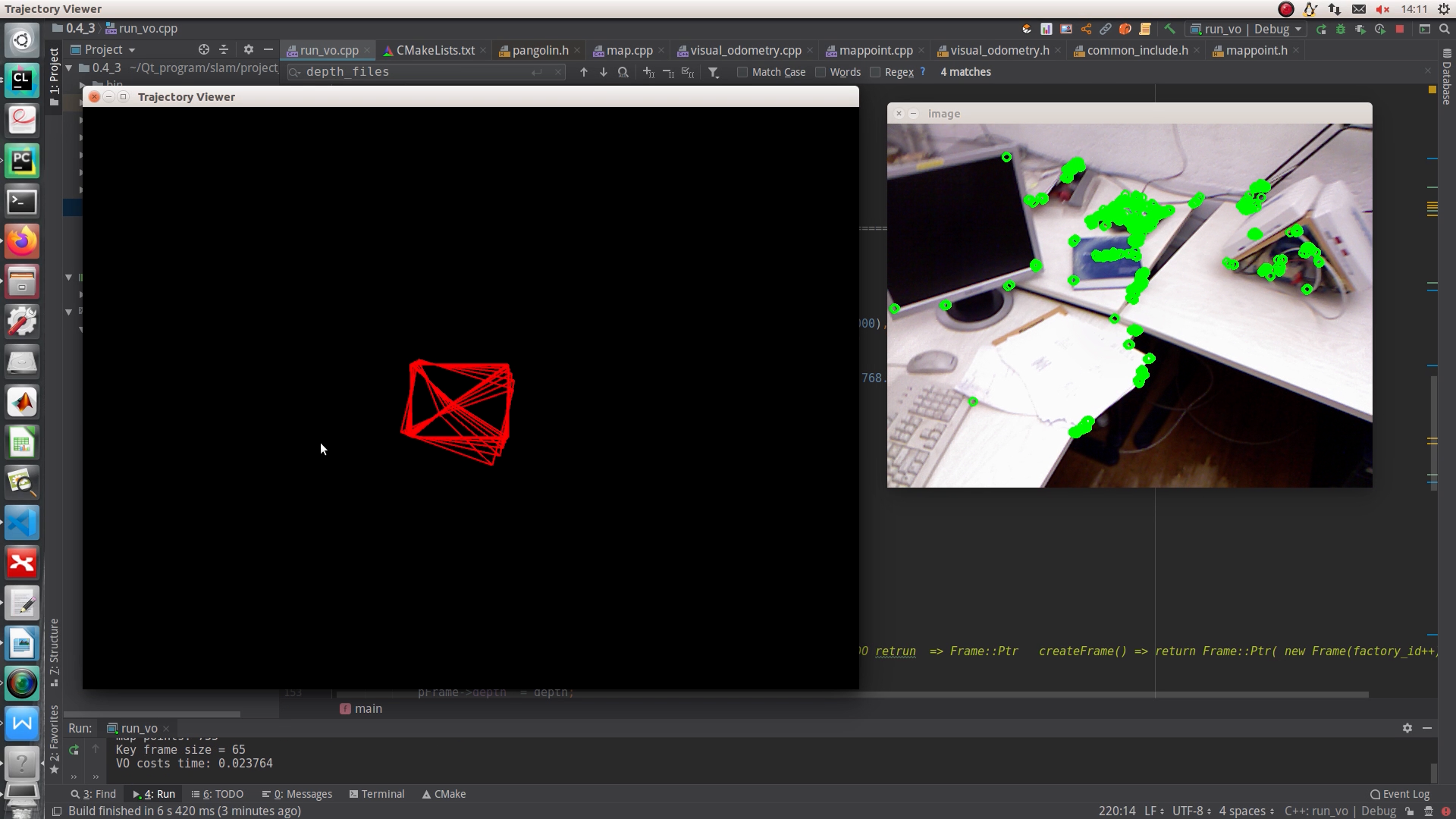Jump to next search occurrence arrow
Screen dimensions: 1456x819
(604, 72)
